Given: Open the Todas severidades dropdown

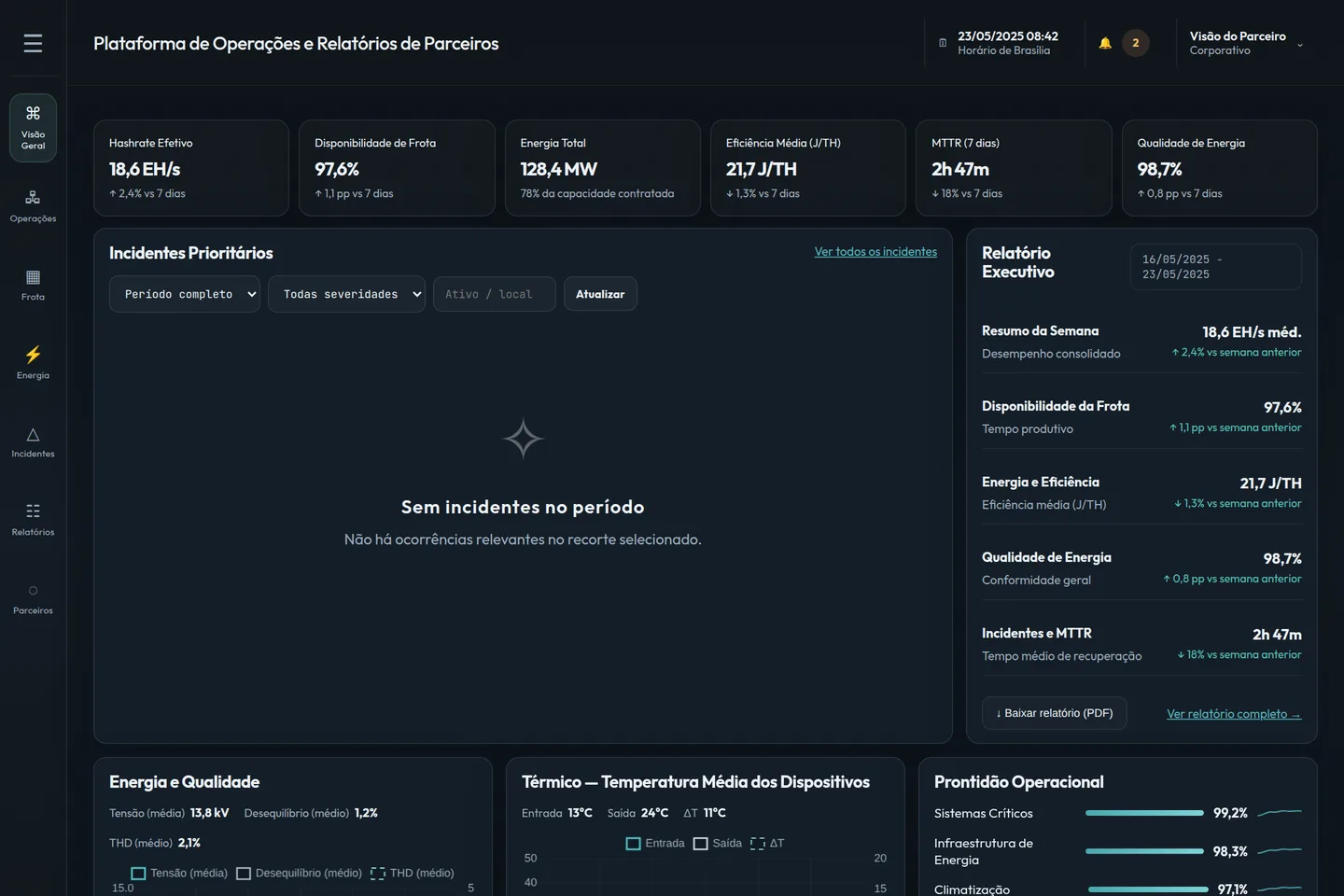Looking at the screenshot, I should (x=346, y=294).
